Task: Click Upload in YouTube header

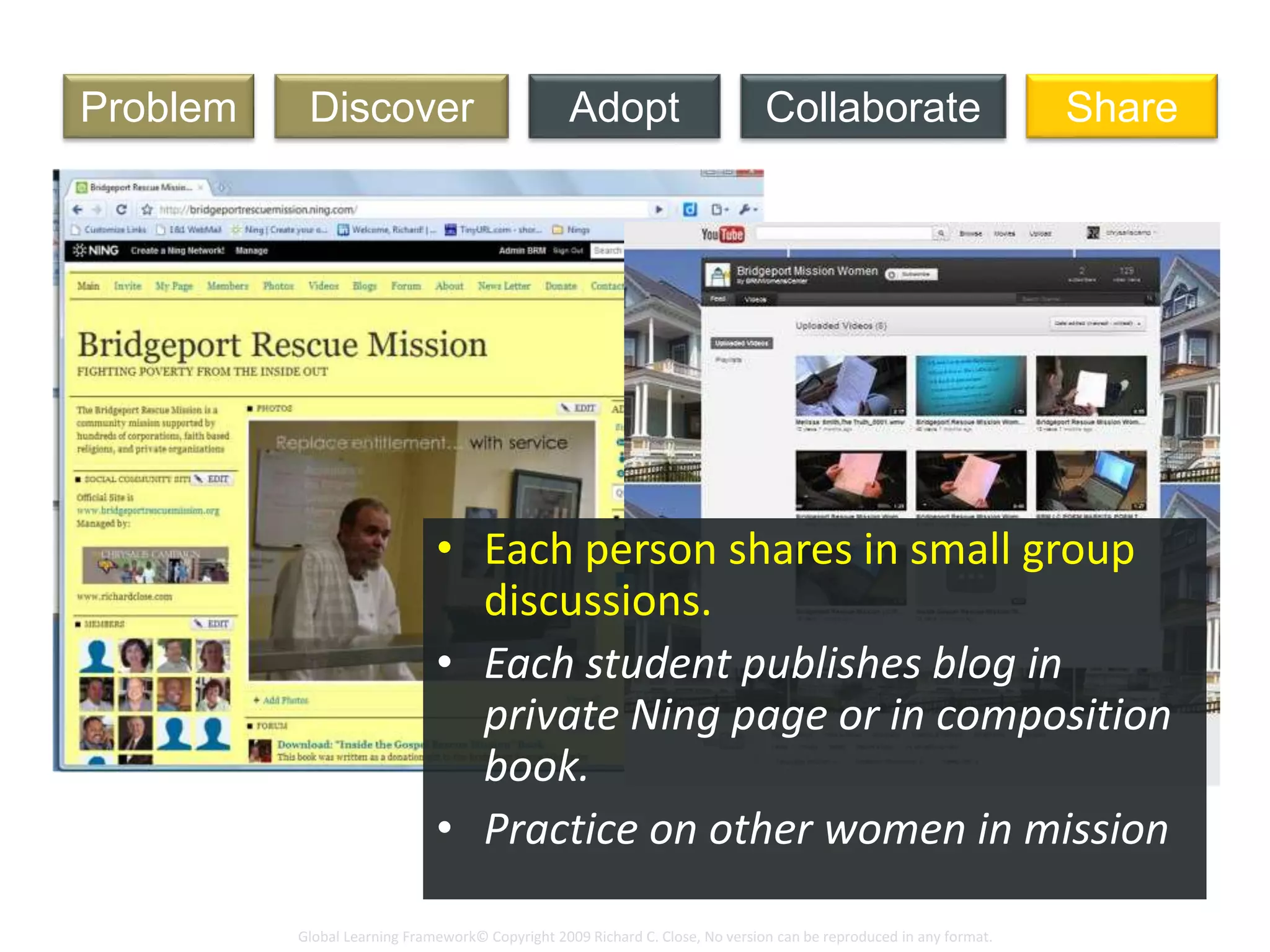Action: pos(1041,234)
